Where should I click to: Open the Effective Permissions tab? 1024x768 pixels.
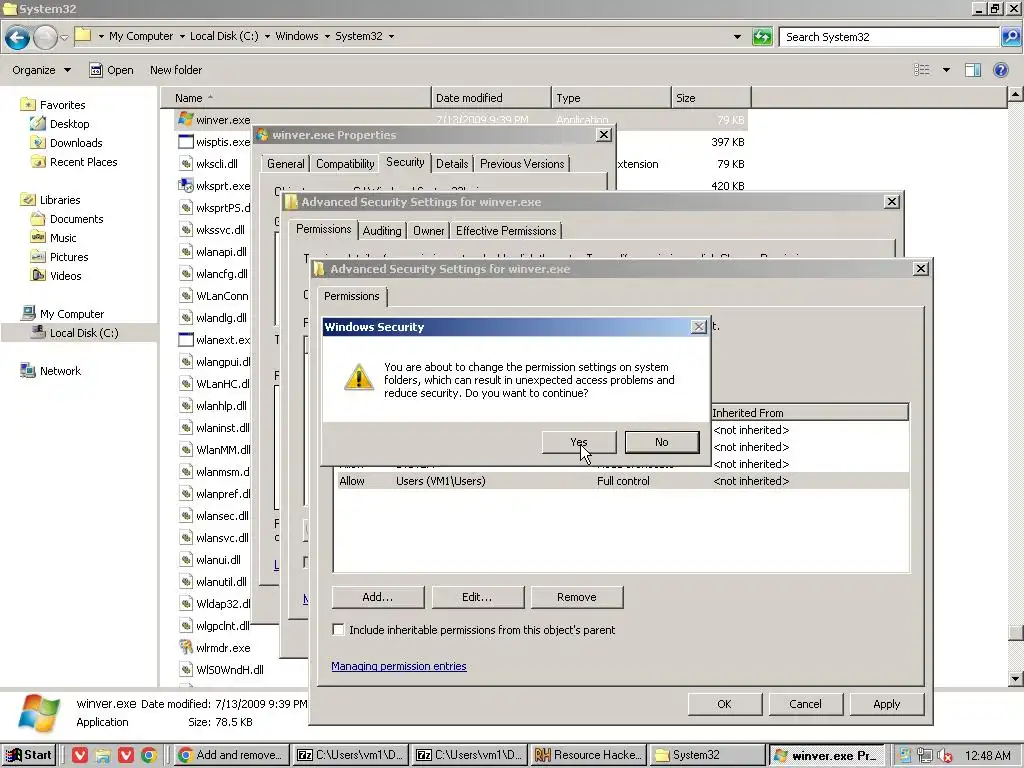(506, 231)
